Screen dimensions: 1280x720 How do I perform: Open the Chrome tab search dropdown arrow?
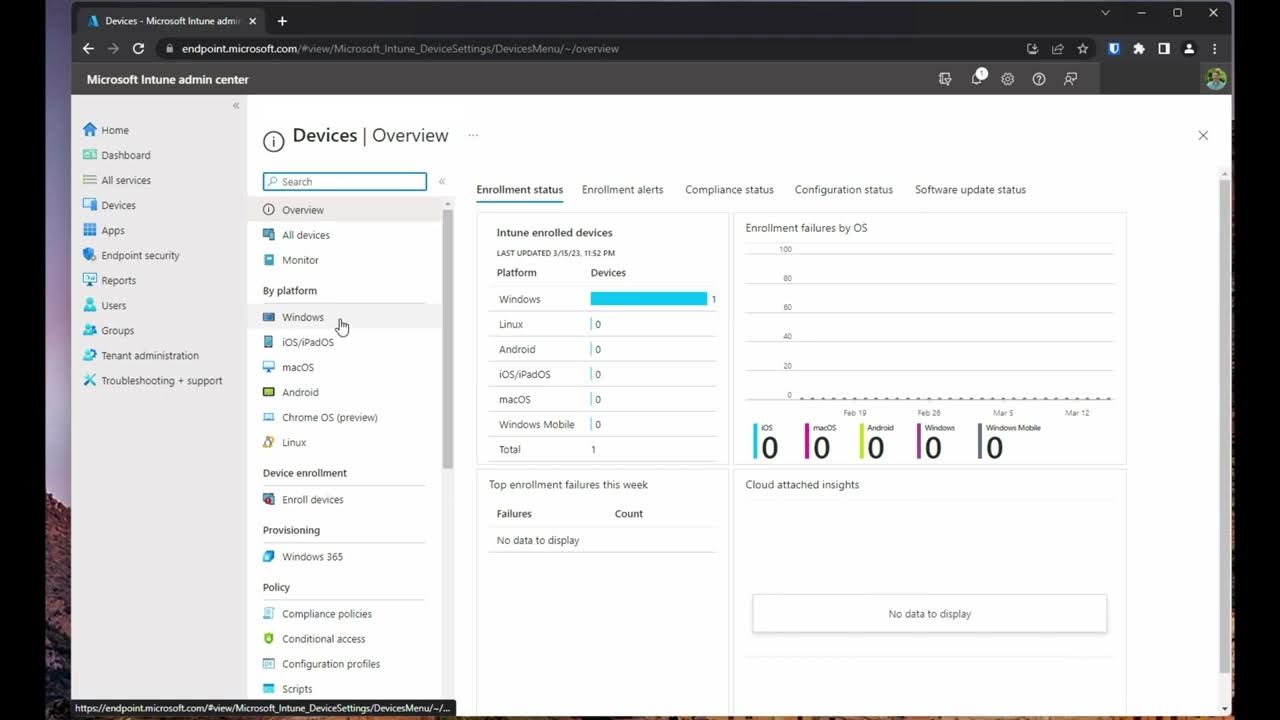(x=1105, y=13)
